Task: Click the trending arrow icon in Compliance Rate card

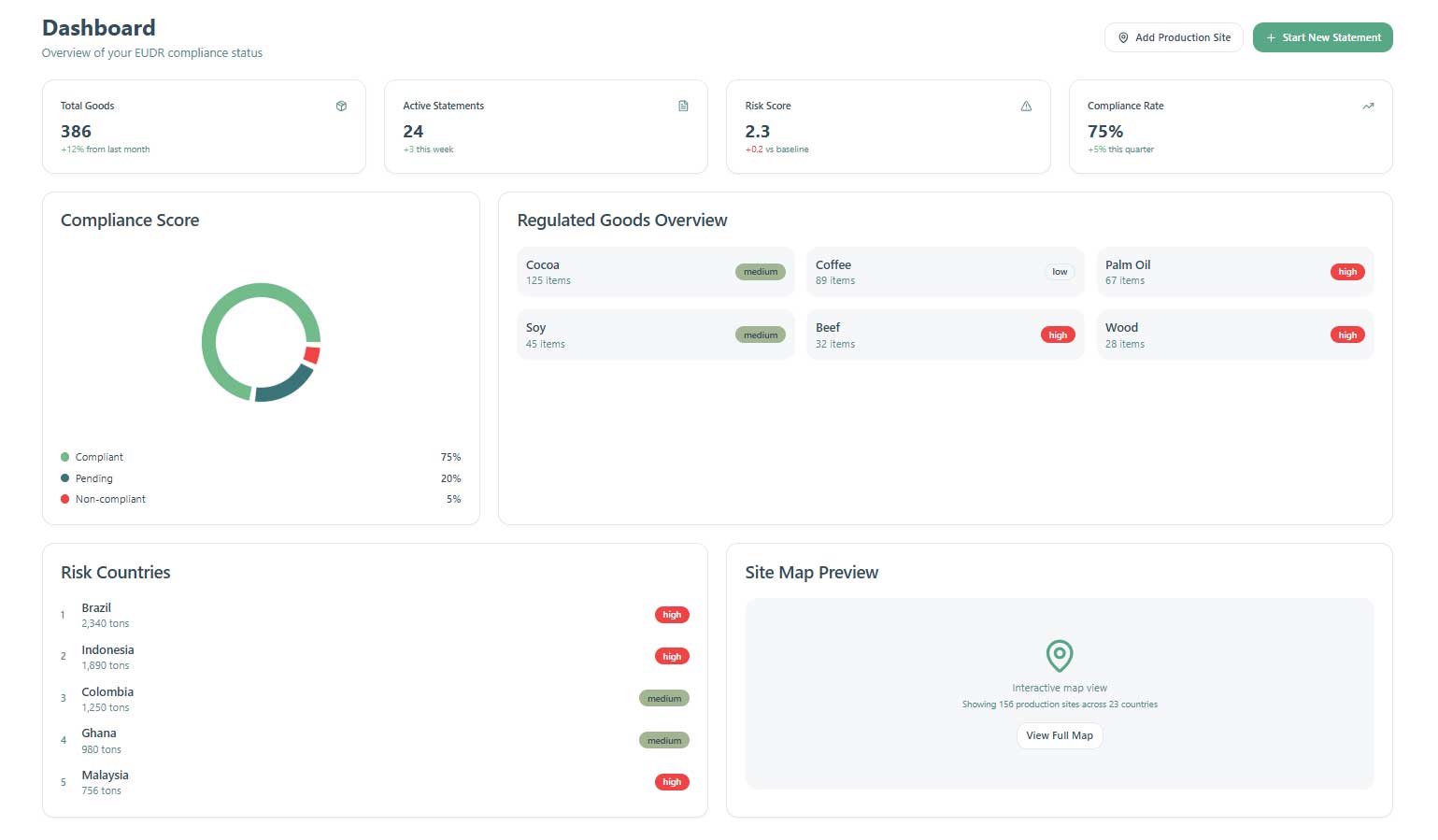Action: 1368,107
